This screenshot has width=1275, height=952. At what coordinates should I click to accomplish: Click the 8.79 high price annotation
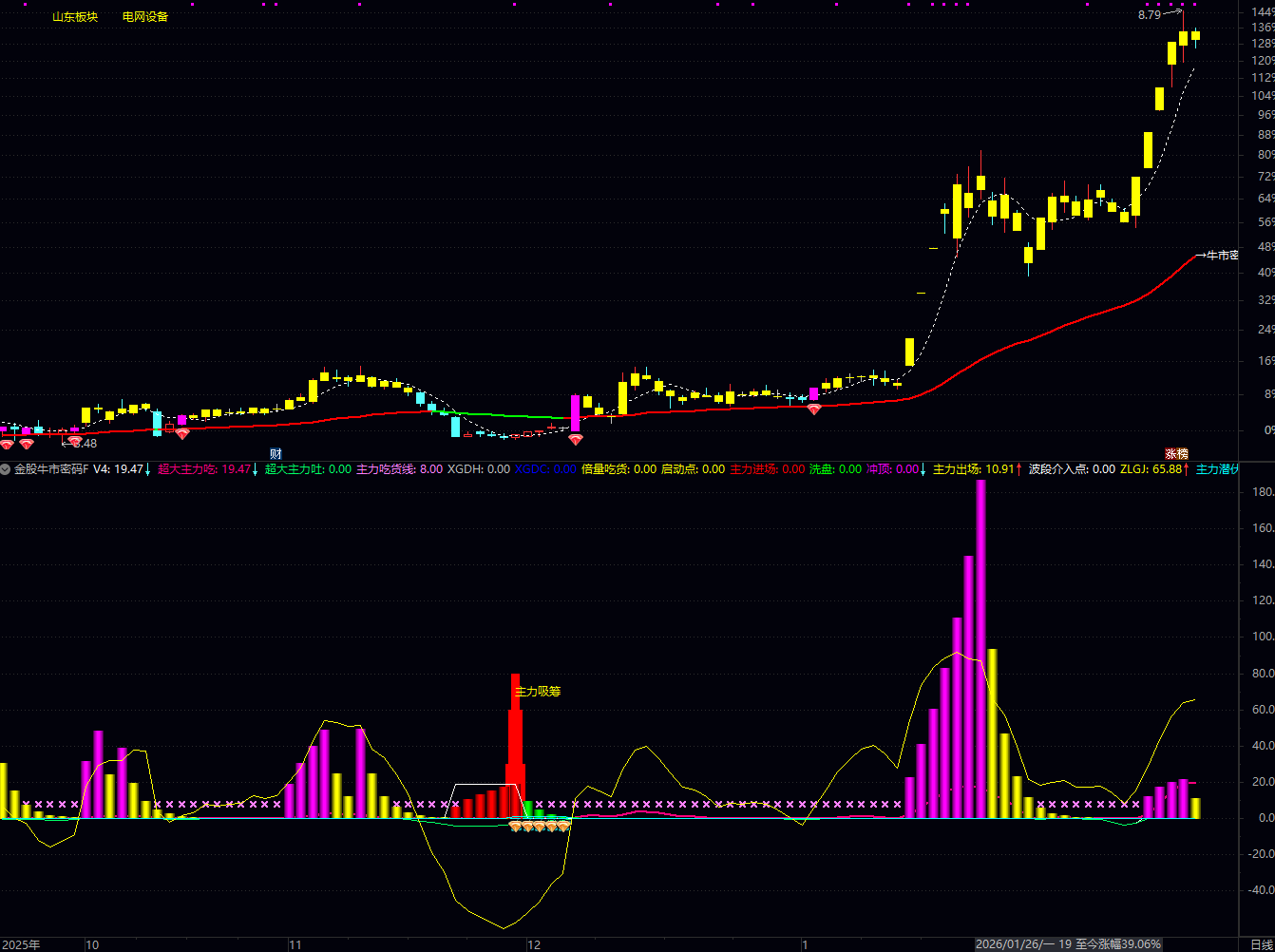[x=1150, y=15]
